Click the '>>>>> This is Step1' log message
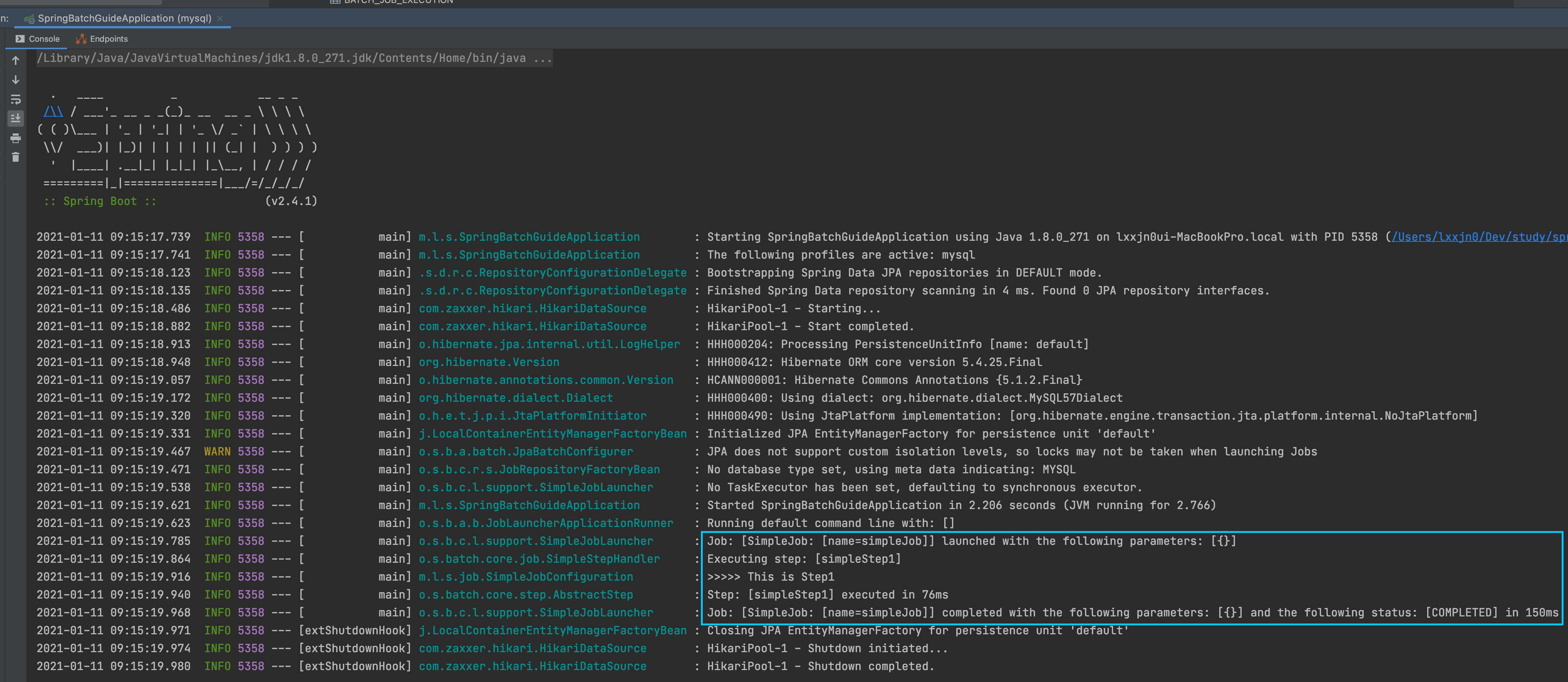The width and height of the screenshot is (1568, 682). (770, 577)
